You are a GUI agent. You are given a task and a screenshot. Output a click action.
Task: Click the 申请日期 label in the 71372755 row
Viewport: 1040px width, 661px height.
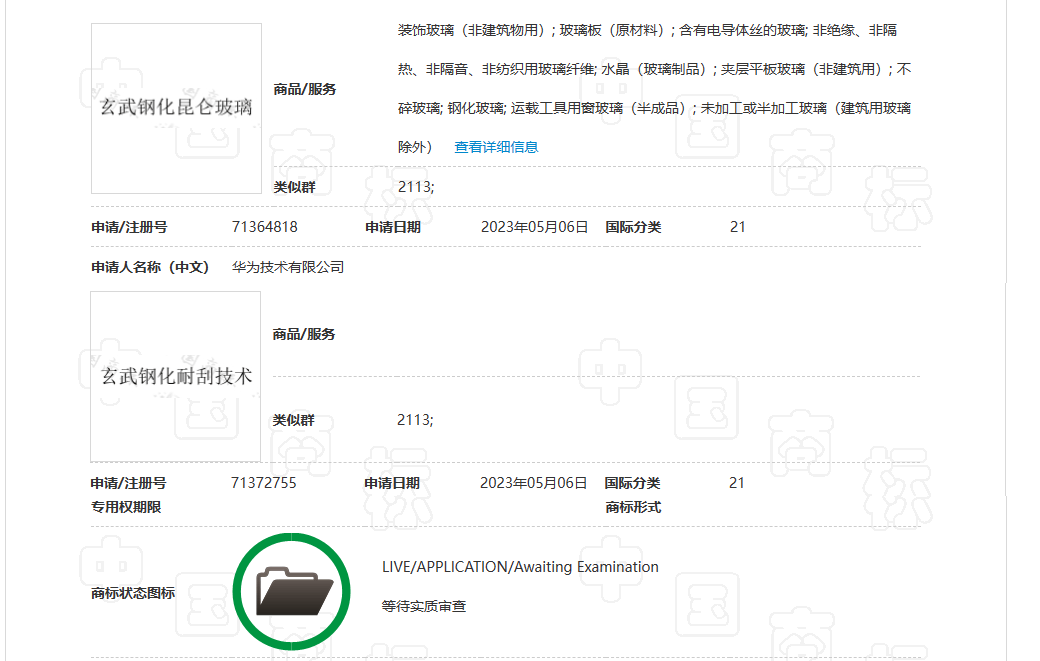pyautogui.click(x=393, y=483)
